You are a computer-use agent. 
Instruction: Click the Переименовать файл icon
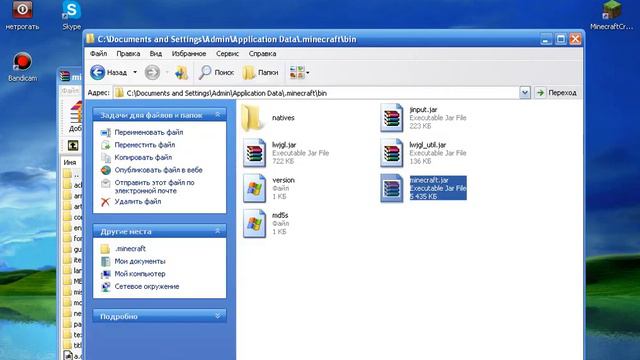105,132
